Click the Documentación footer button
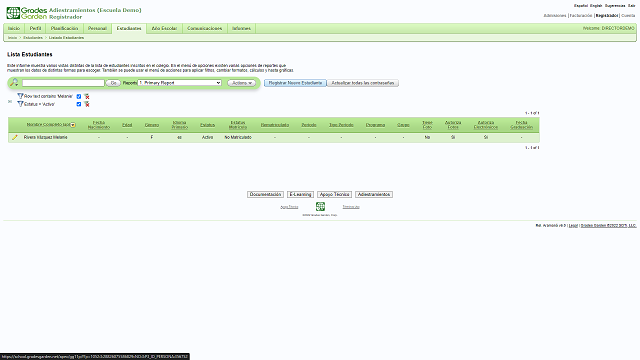Viewport: 640px width, 360px height. 265,194
